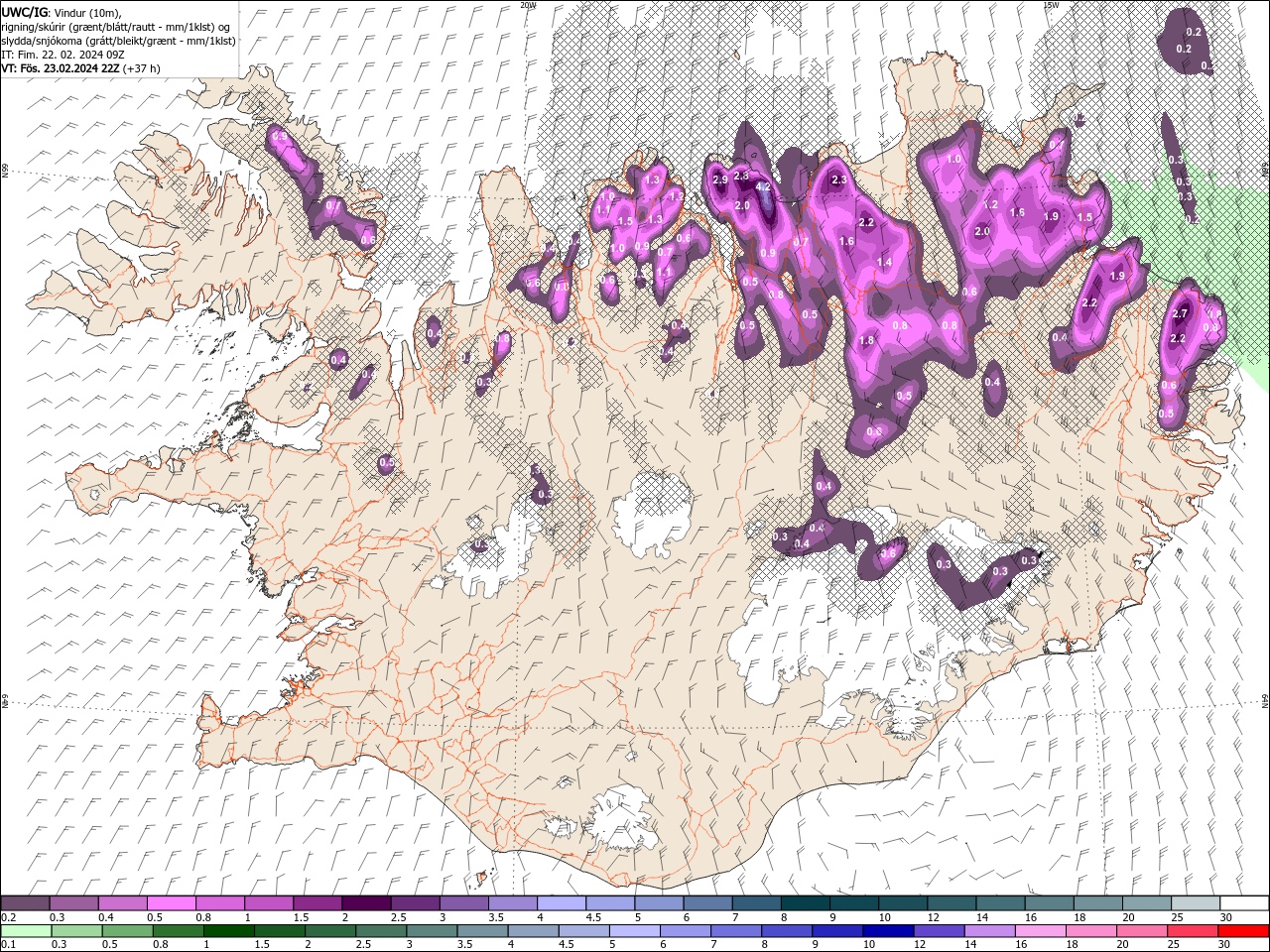
Task: Click the pale grey 25 snow scale swatch
Action: tap(1194, 903)
